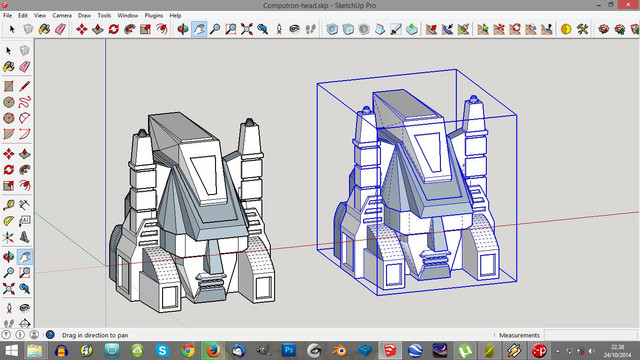Select the Rectangle tool in the left tool set
640x360 pixels.
pos(9,86)
